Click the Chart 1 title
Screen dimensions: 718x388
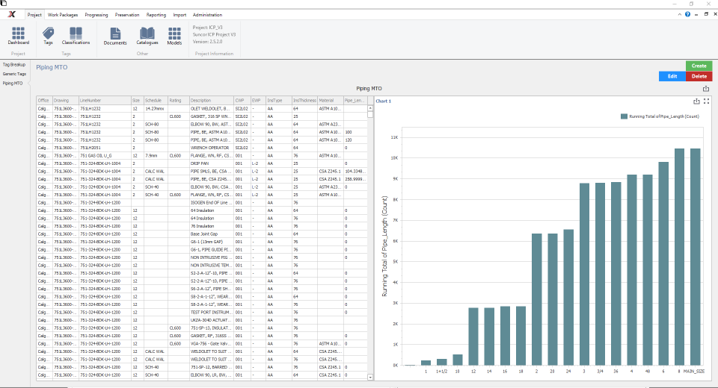click(x=383, y=101)
